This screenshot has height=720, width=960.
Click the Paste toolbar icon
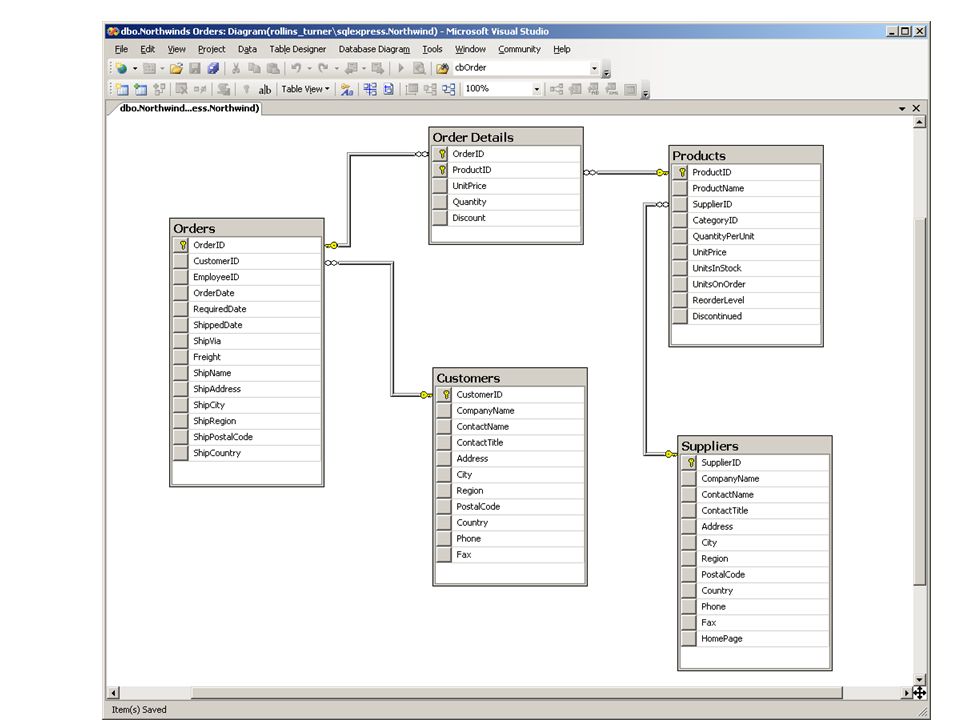273,69
